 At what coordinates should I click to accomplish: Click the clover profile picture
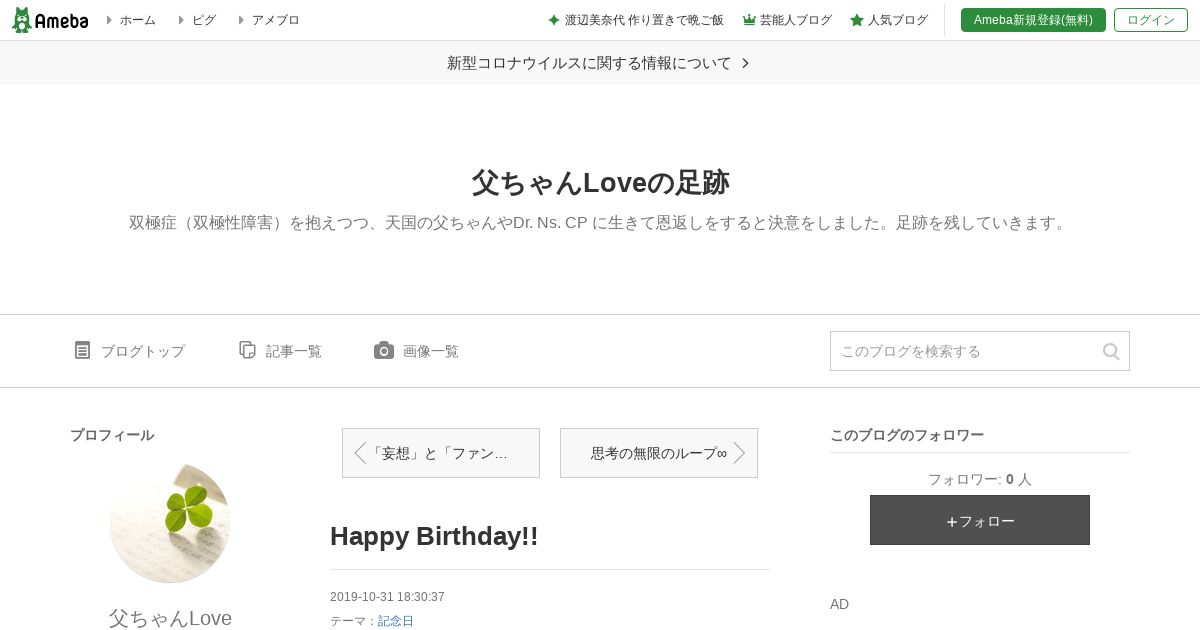(x=170, y=523)
